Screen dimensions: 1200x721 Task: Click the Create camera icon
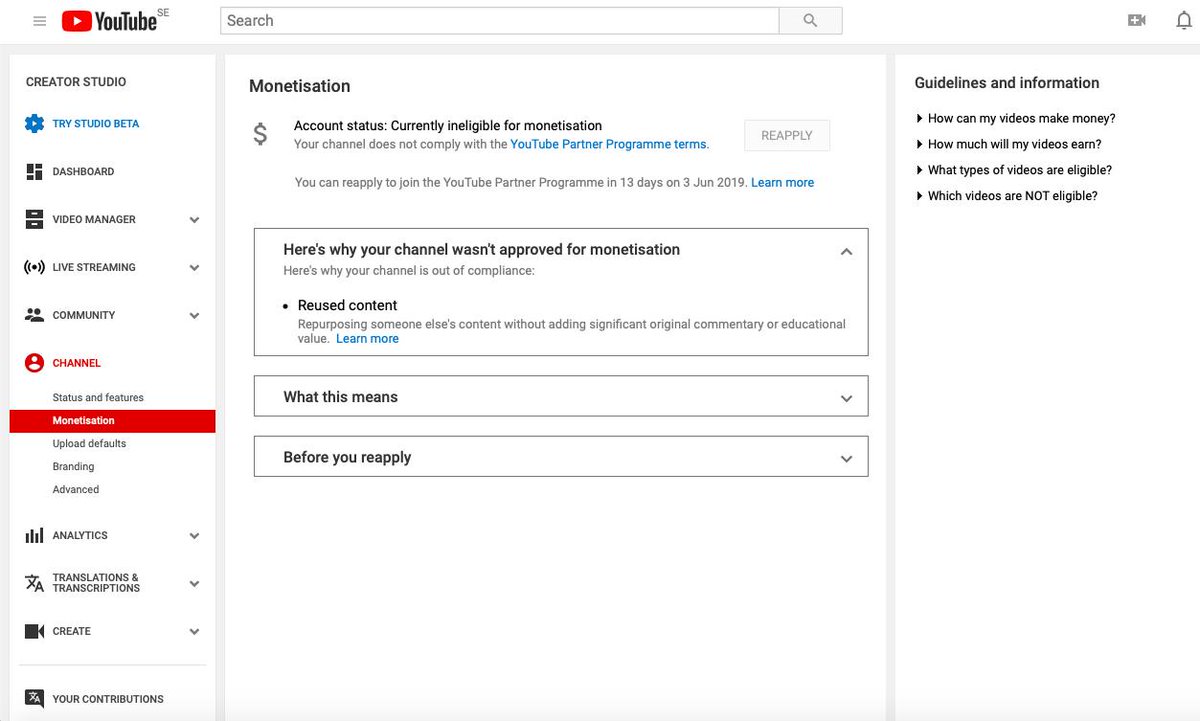click(x=34, y=631)
